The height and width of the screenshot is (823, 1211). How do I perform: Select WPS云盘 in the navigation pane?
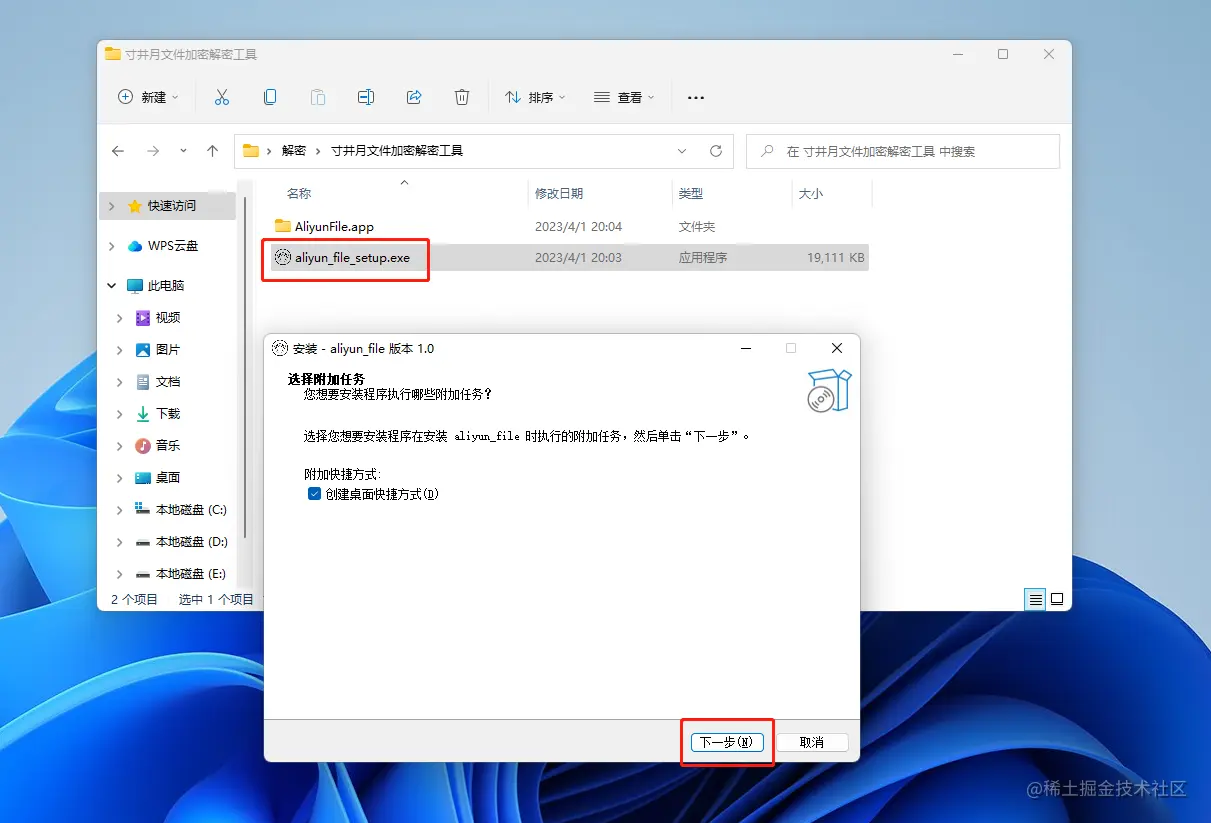point(173,245)
